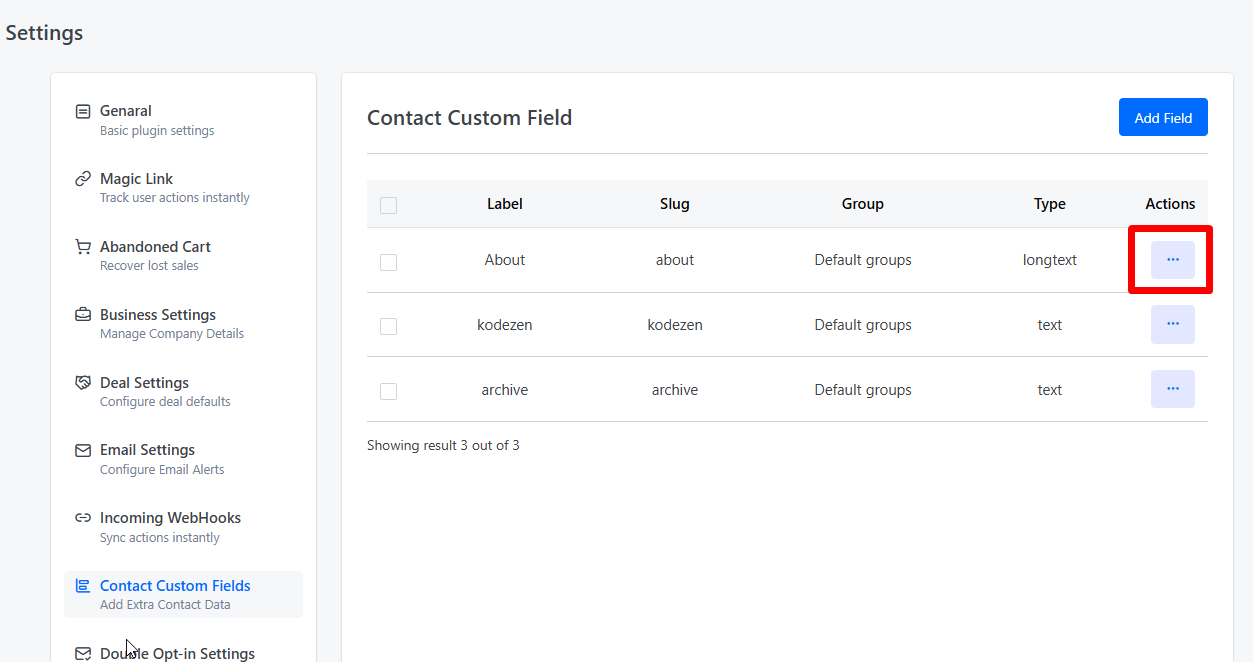Click the Business Settings briefcase icon
Image resolution: width=1253 pixels, height=662 pixels.
coord(83,315)
